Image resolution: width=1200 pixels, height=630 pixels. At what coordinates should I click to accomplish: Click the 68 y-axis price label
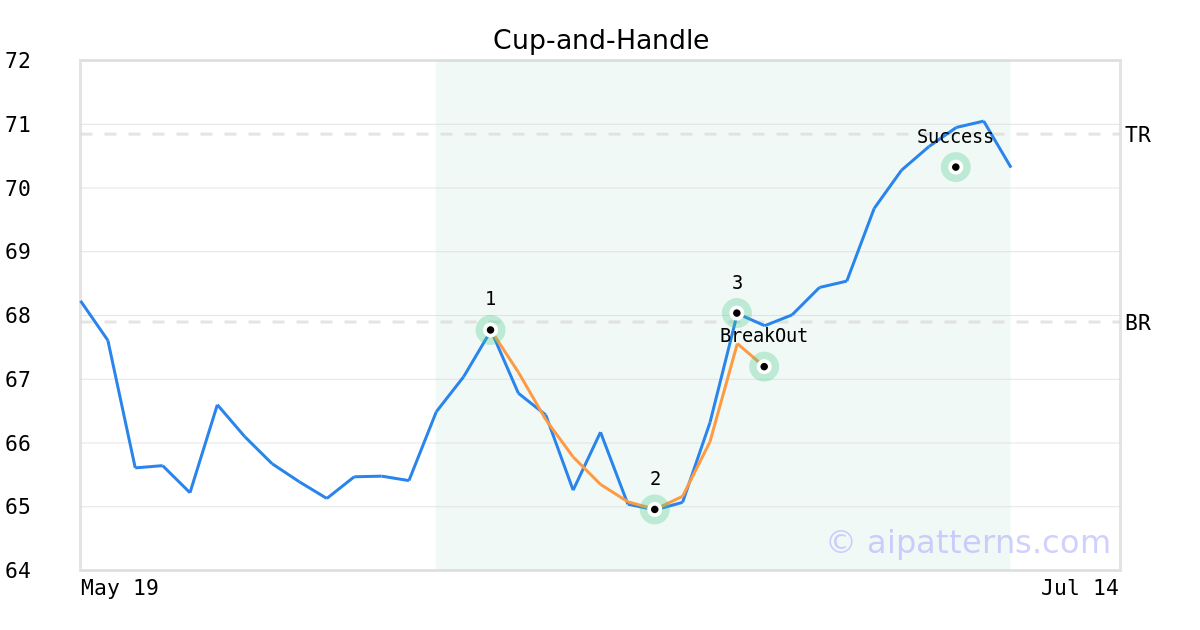click(x=18, y=316)
